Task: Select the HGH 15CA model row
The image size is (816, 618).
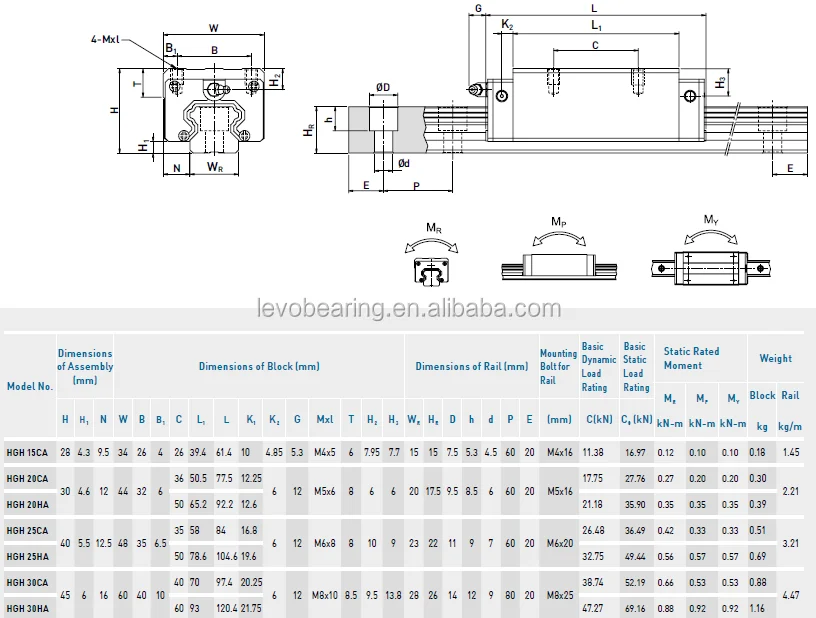Action: 29,453
